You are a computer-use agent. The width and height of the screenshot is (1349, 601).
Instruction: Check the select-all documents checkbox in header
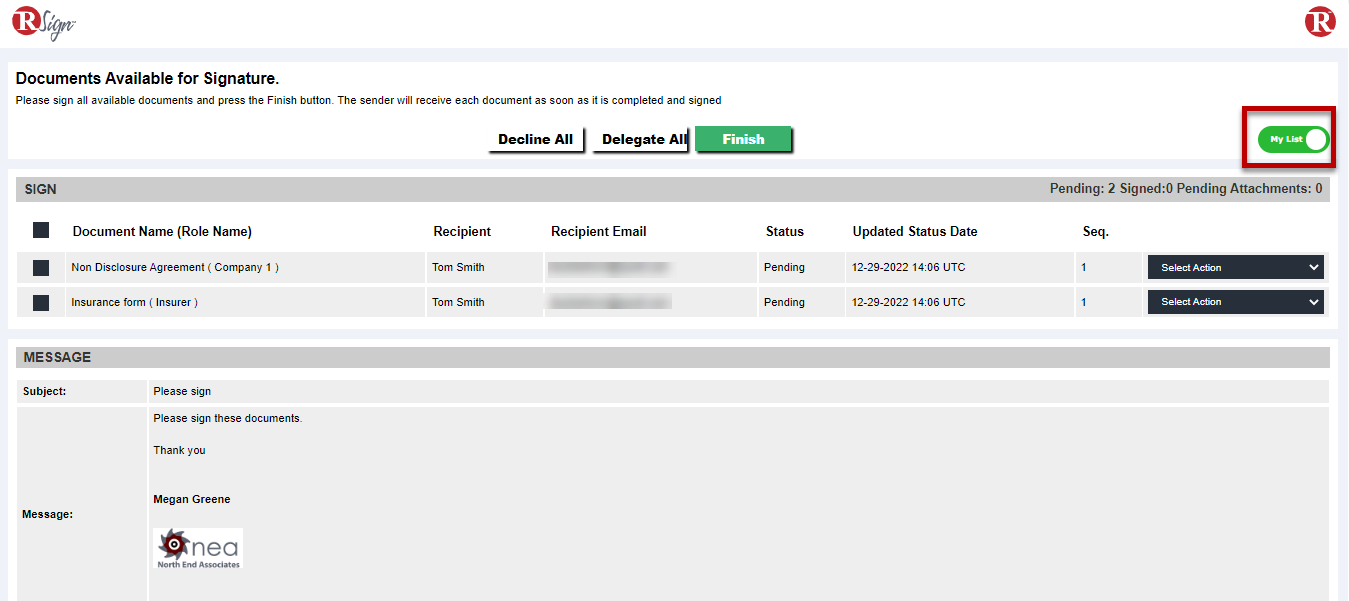pyautogui.click(x=41, y=231)
